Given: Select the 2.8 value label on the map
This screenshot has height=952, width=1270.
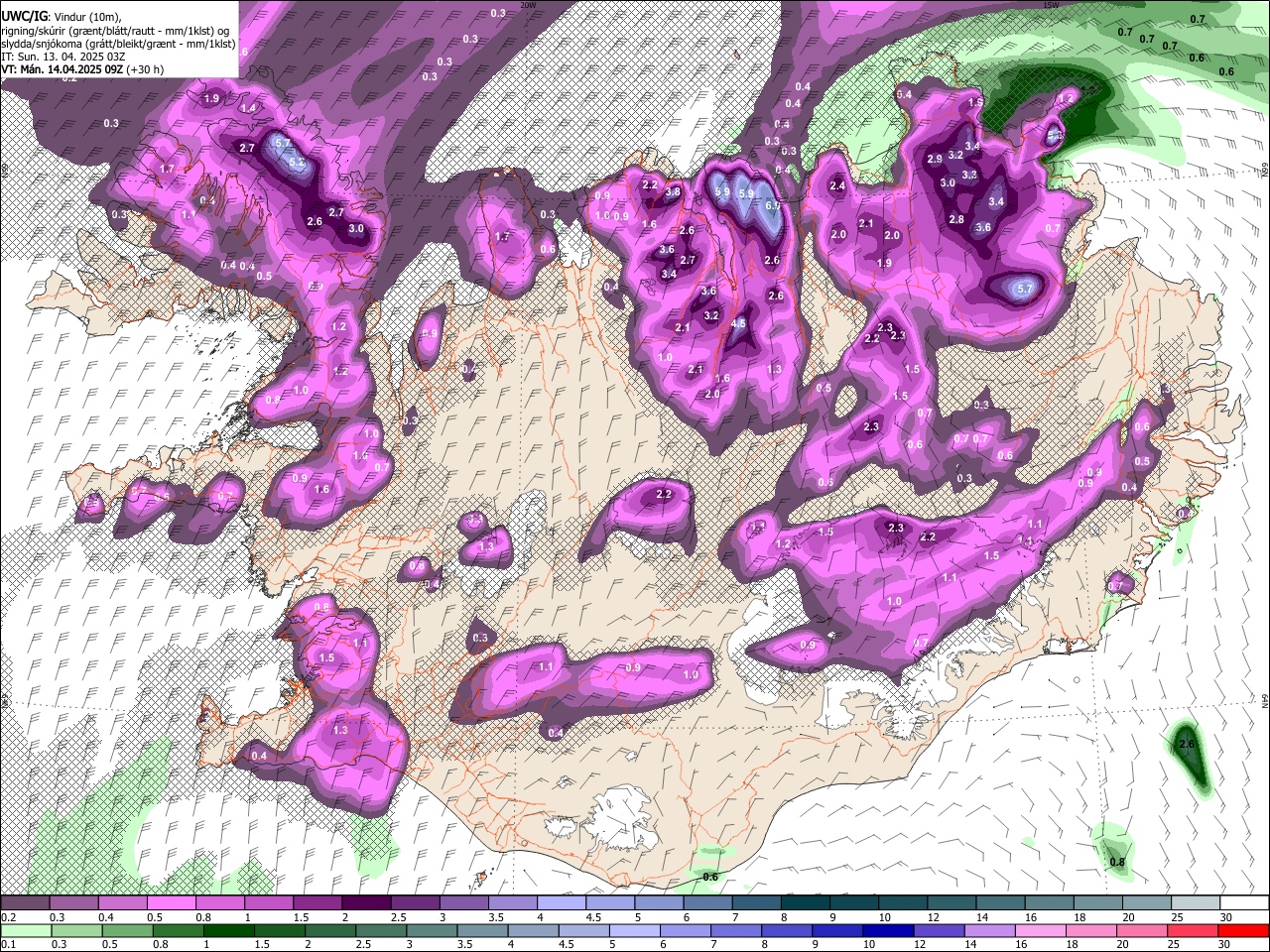Looking at the screenshot, I should click(956, 219).
